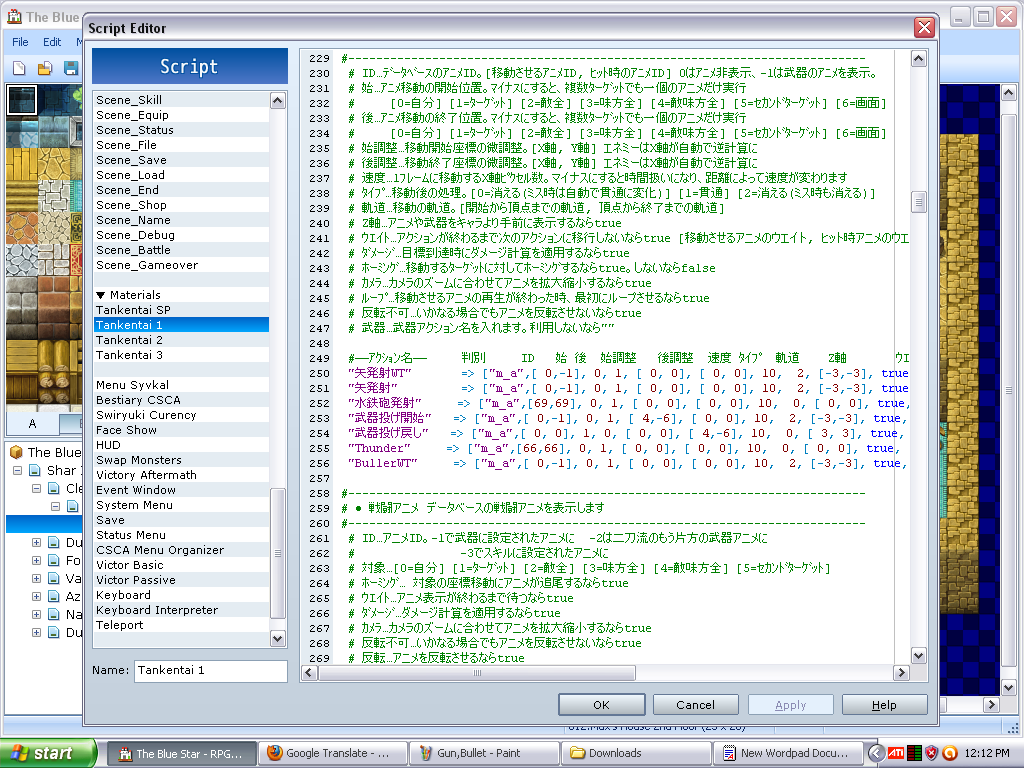1024x768 pixels.
Task: Open the Edit menu
Action: pos(52,43)
